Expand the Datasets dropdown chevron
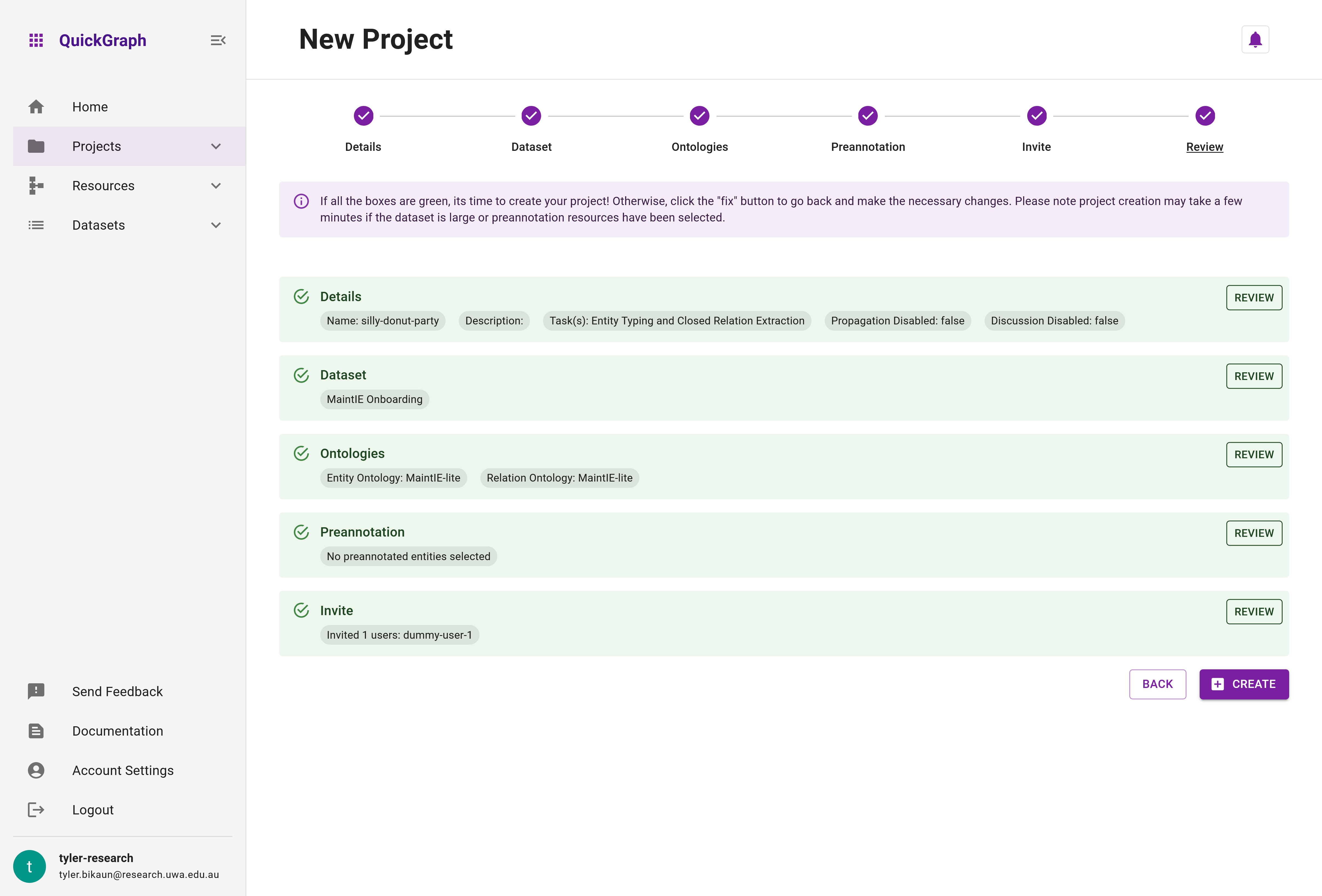This screenshot has width=1322, height=896. tap(215, 225)
